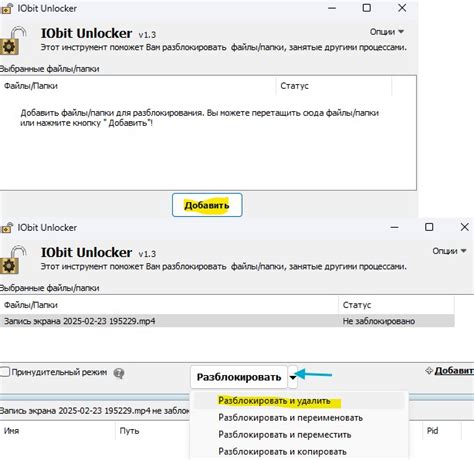The height and width of the screenshot is (460, 474).
Task: Click the Не заблокировано status cell
Action: point(379,321)
